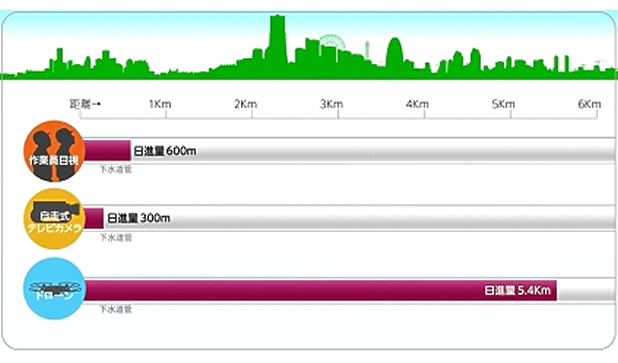This screenshot has width=618, height=363.
Task: Click the 日進量5.4Km label
Action: point(517,290)
